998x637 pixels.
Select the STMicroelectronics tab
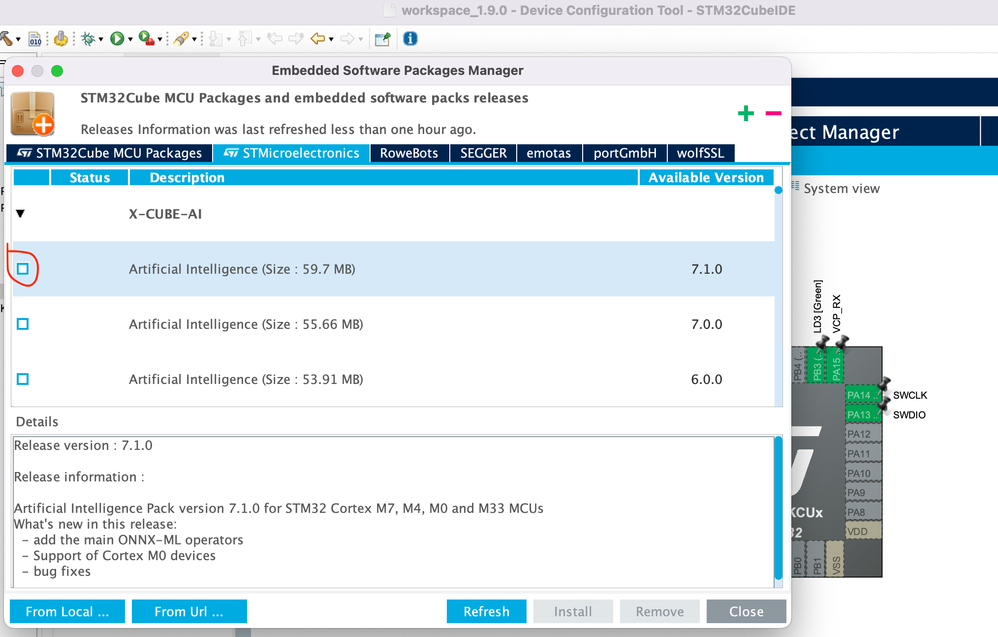click(x=292, y=153)
